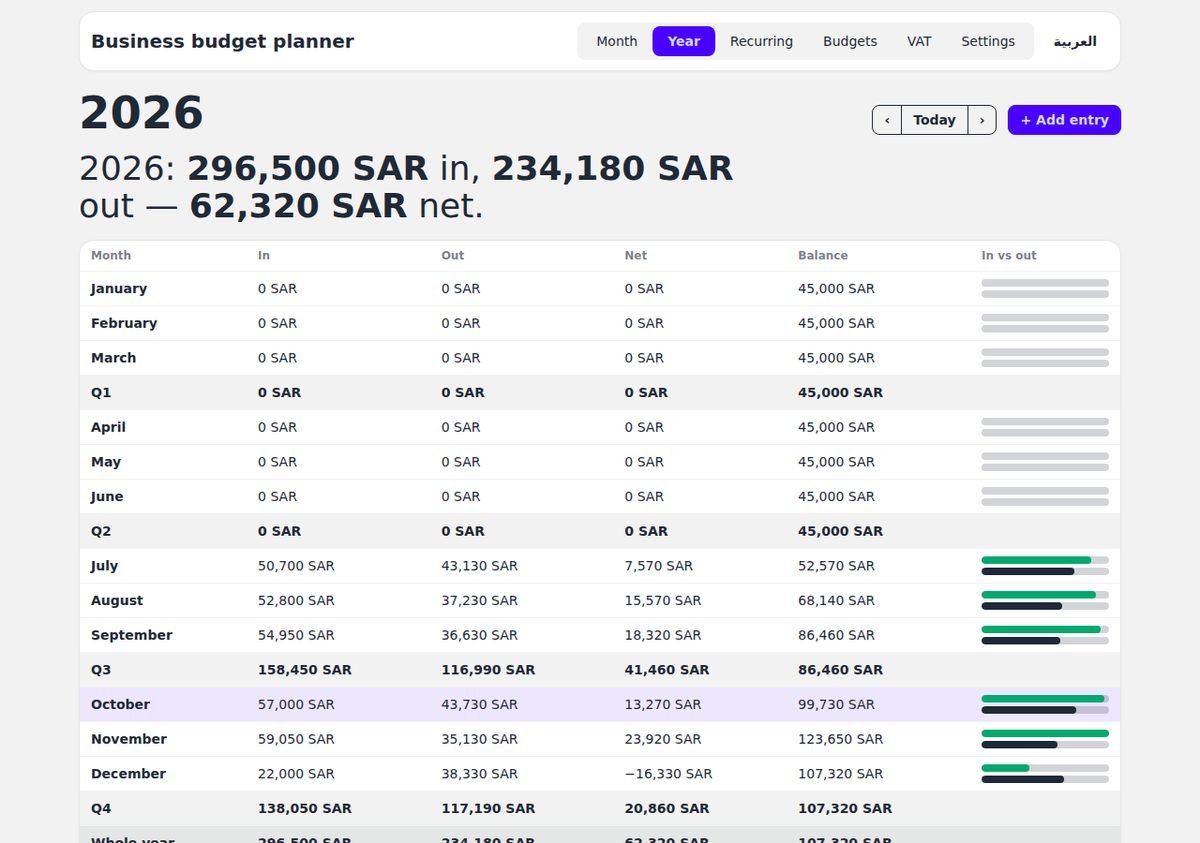Click the In vs out column header
The height and width of the screenshot is (843, 1200).
point(1009,256)
